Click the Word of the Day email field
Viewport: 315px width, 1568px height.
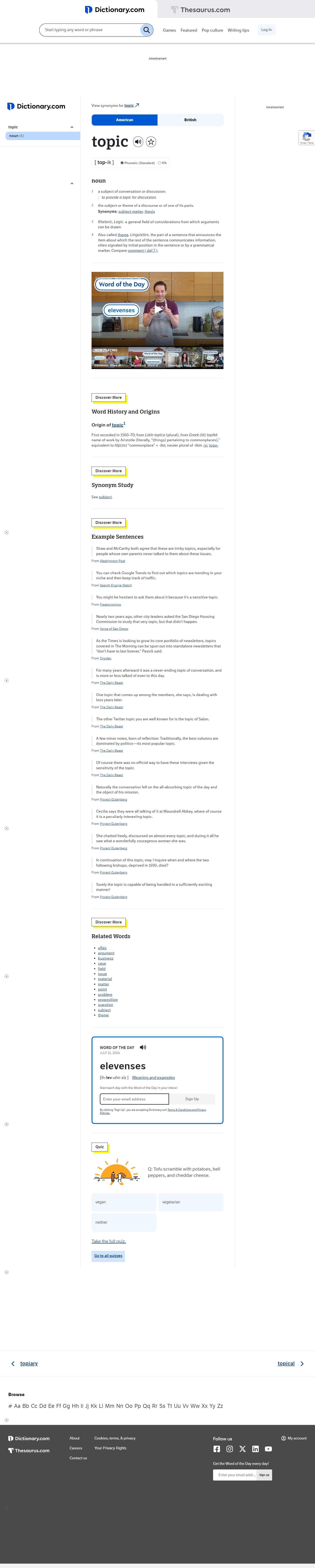point(134,1099)
